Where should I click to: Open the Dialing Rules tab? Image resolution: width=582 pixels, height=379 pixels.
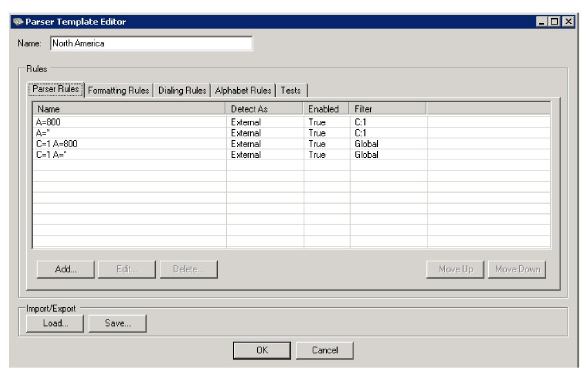(x=182, y=91)
